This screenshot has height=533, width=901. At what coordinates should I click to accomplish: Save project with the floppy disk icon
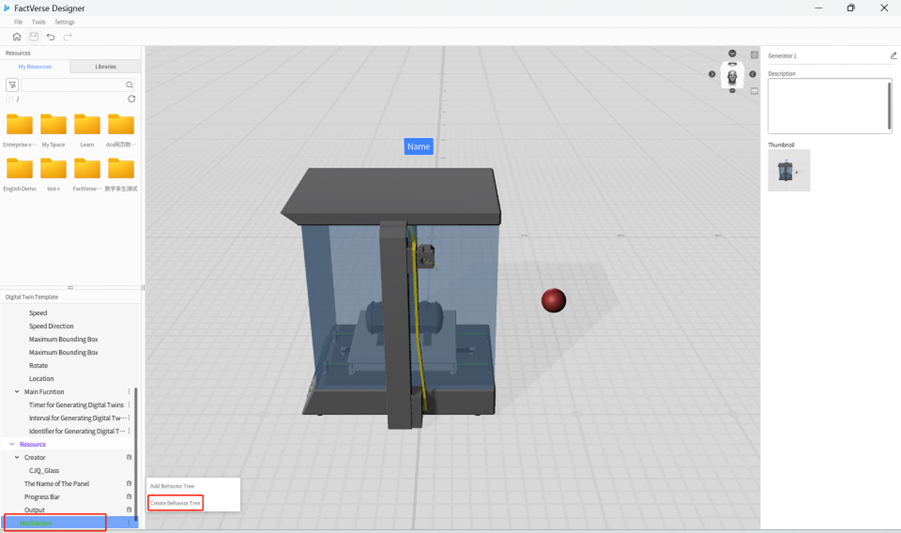tap(34, 37)
